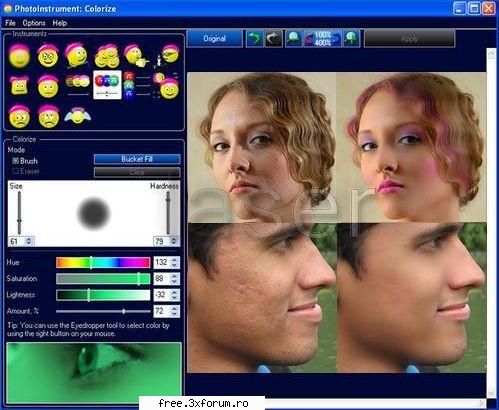Click the vertical Size slider
Screen dimensions: 499x410
click(20, 213)
